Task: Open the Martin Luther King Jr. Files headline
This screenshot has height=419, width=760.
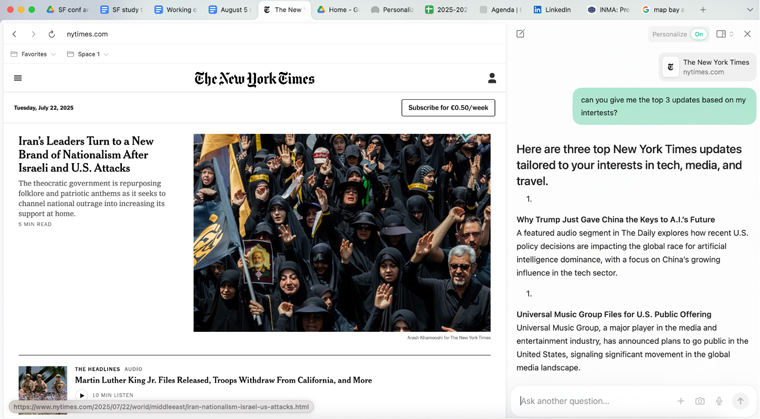Action: point(223,380)
